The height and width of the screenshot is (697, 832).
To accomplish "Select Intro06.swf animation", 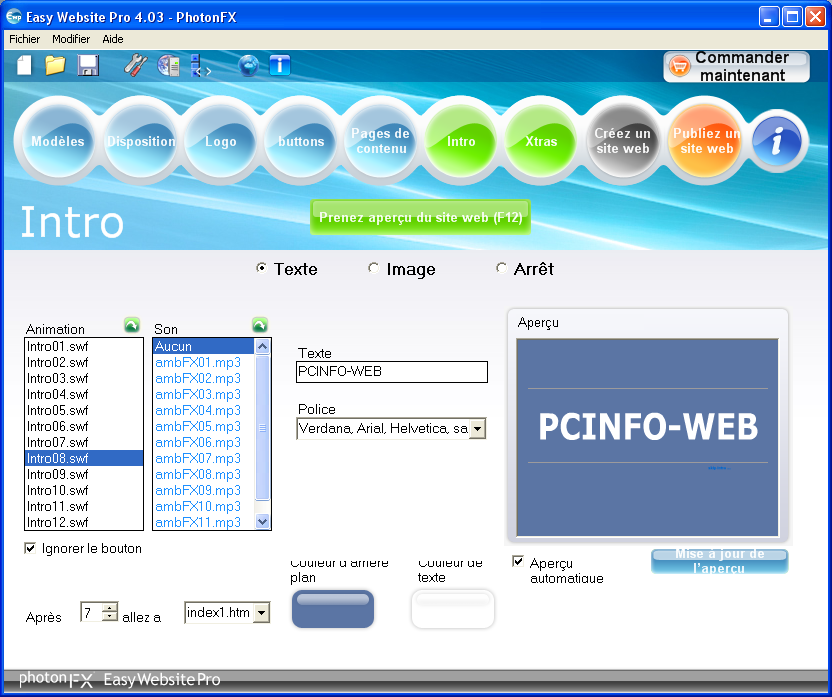I will (84, 426).
